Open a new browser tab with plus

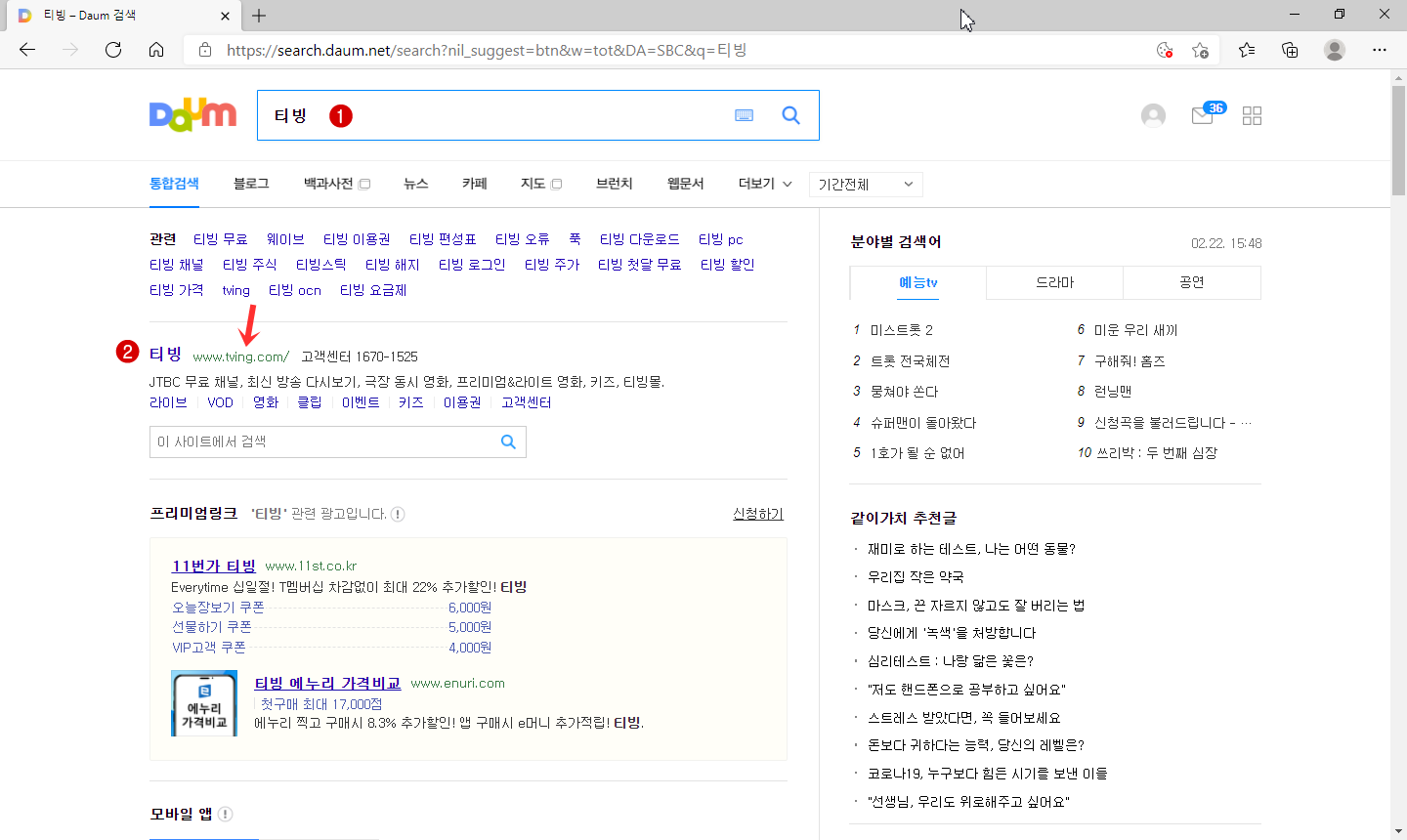tap(259, 16)
